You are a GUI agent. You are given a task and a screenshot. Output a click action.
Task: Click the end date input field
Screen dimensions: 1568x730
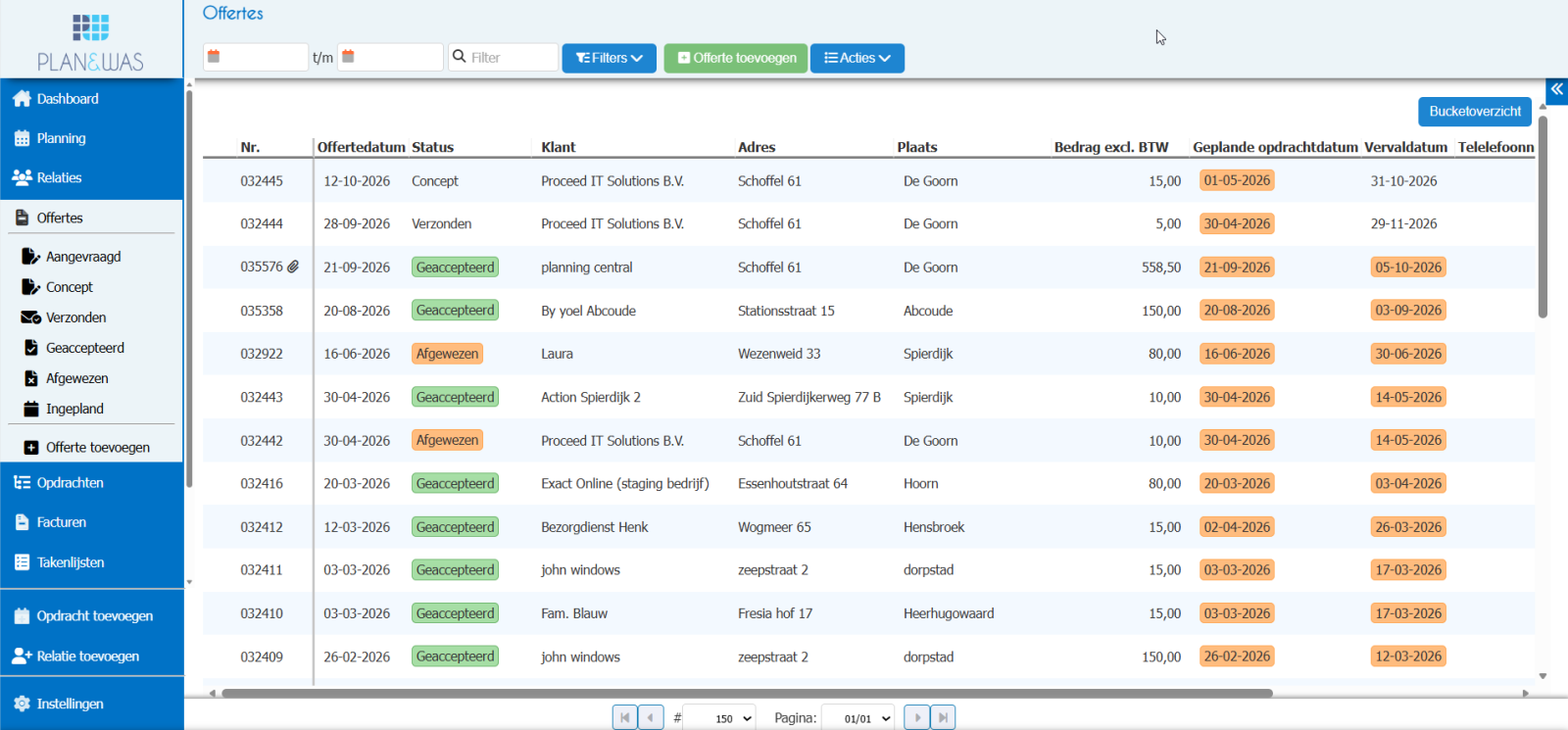coord(390,57)
